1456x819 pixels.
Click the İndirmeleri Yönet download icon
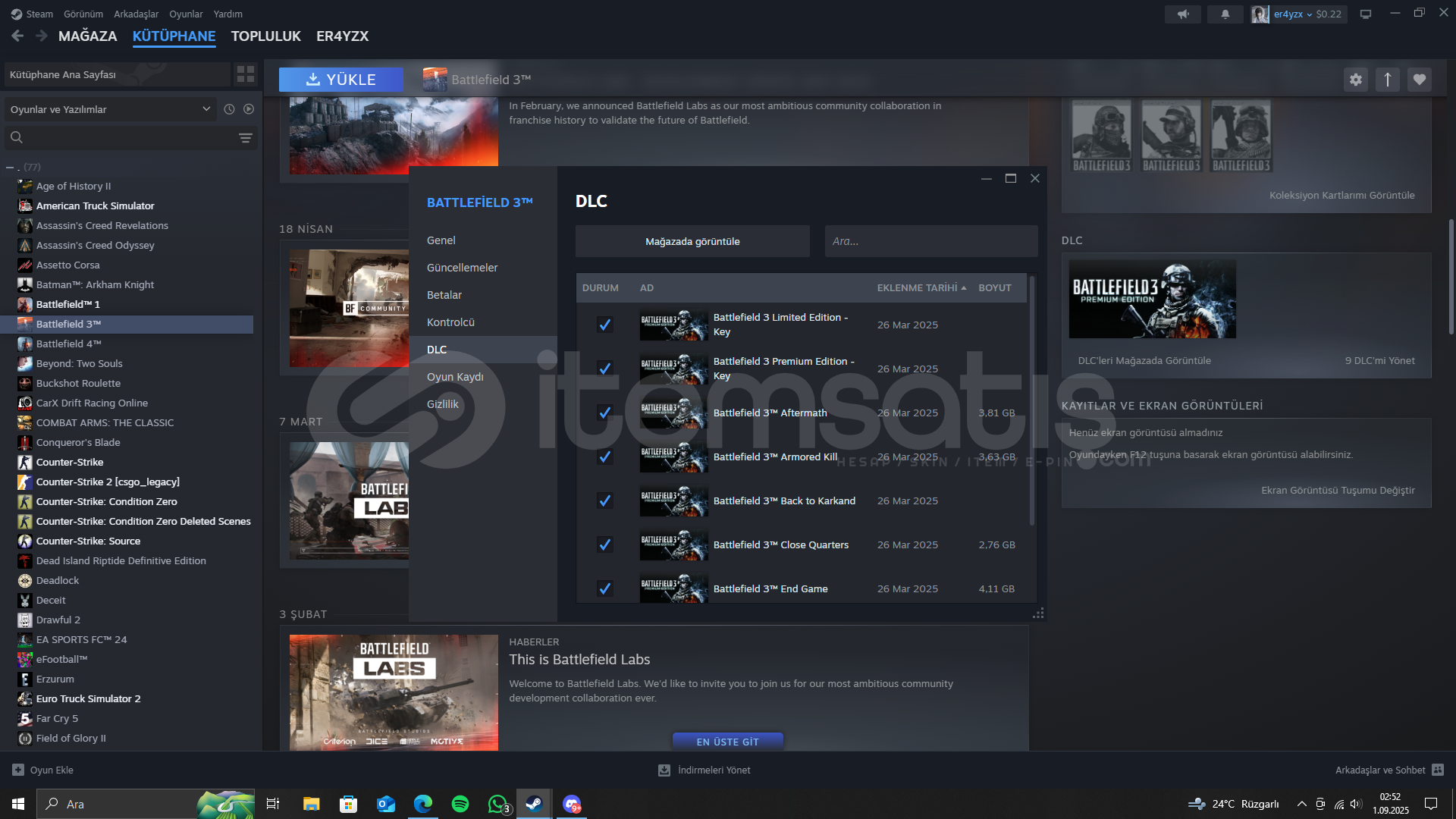pyautogui.click(x=664, y=770)
